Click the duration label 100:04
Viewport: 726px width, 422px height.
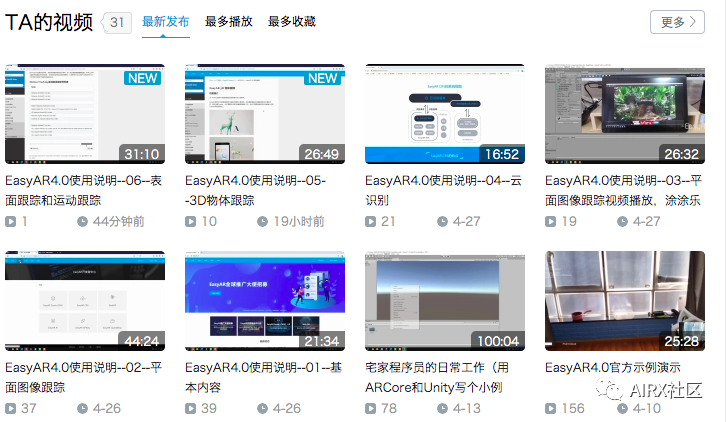pos(498,341)
